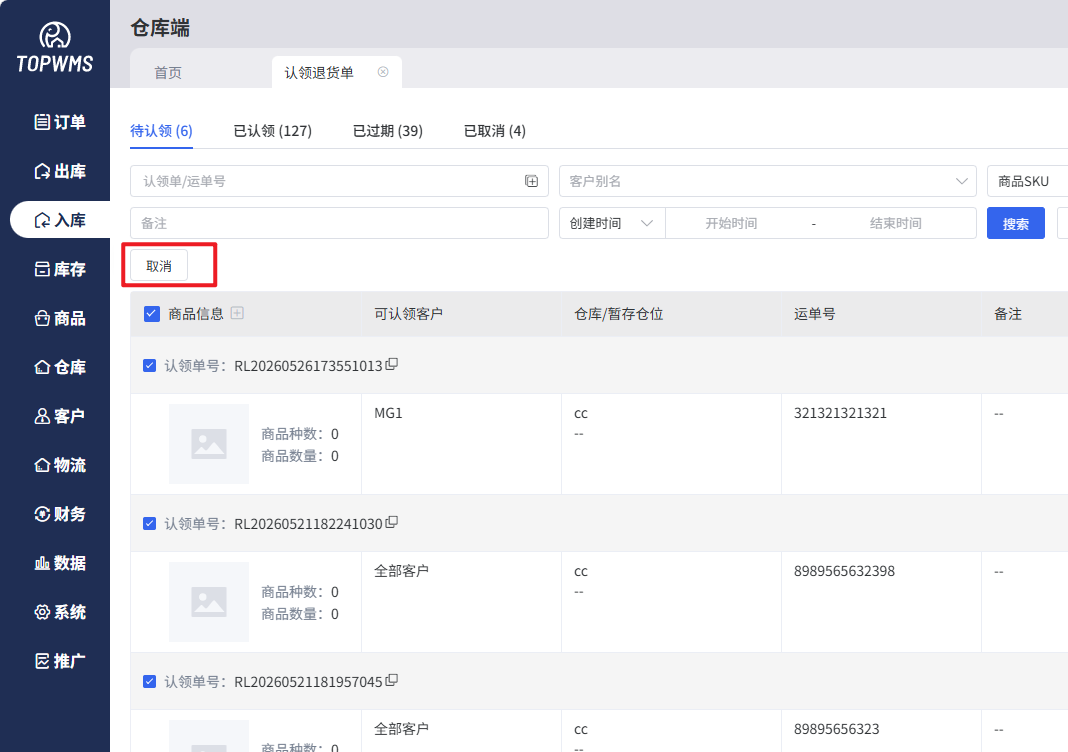The width and height of the screenshot is (1068, 752).
Task: Open the 仓库 sidebar menu
Action: [x=60, y=367]
